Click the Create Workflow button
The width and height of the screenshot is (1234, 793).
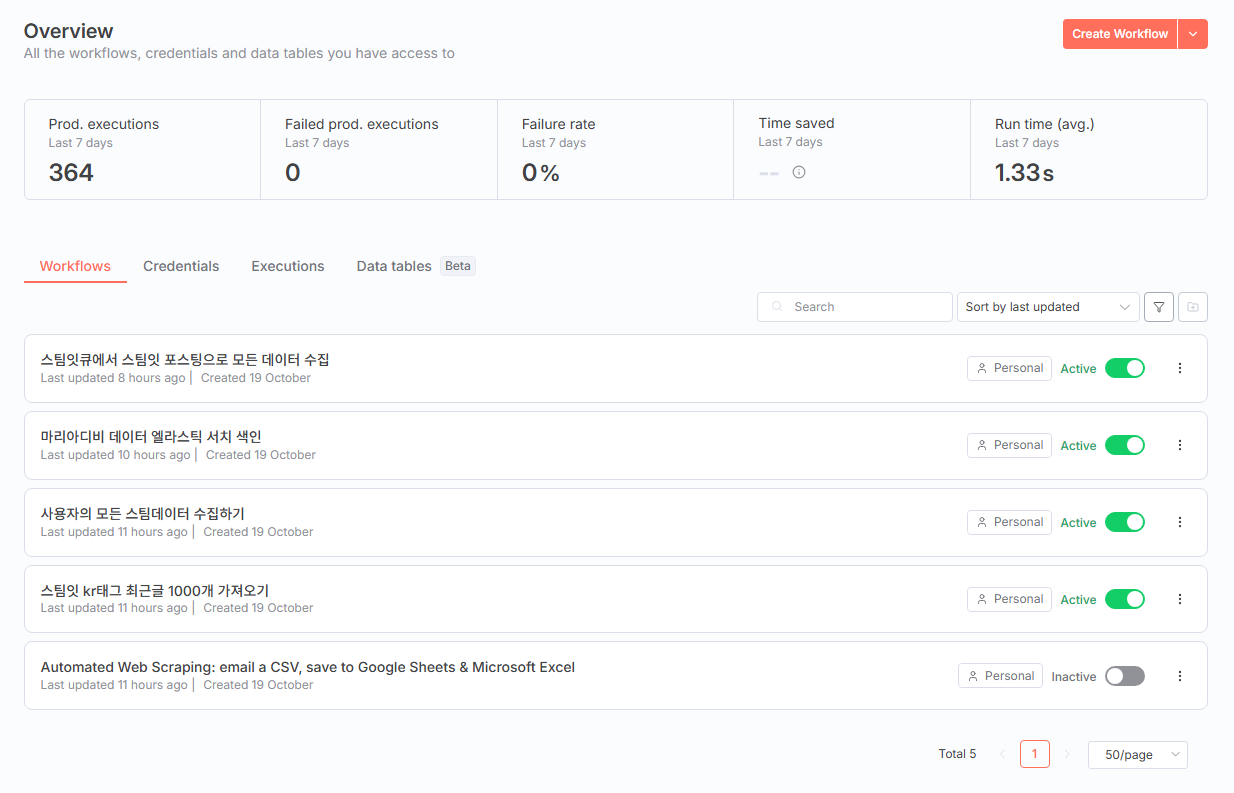click(x=1119, y=34)
